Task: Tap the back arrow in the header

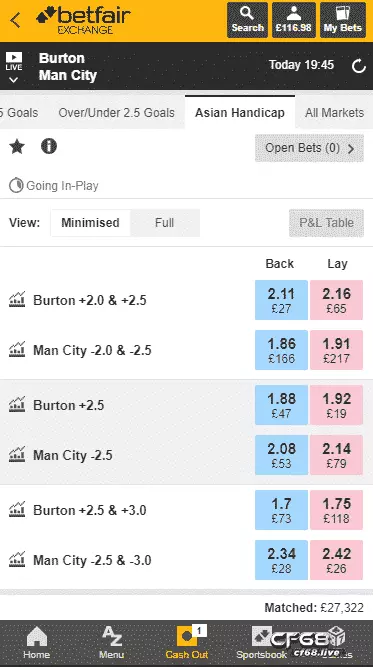Action: click(x=15, y=20)
